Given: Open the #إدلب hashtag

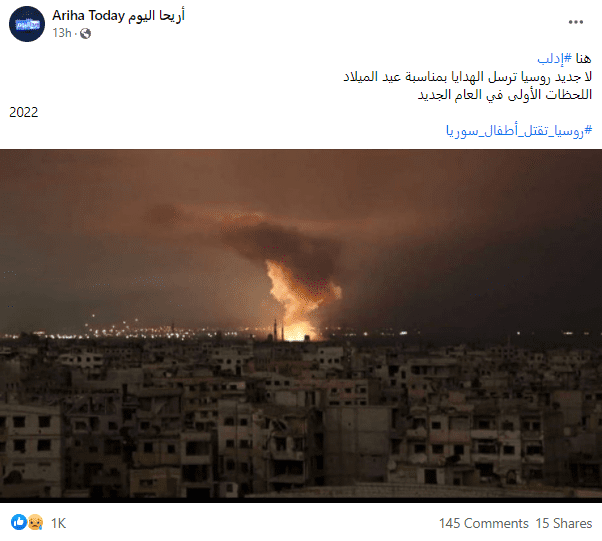Looking at the screenshot, I should (x=554, y=59).
